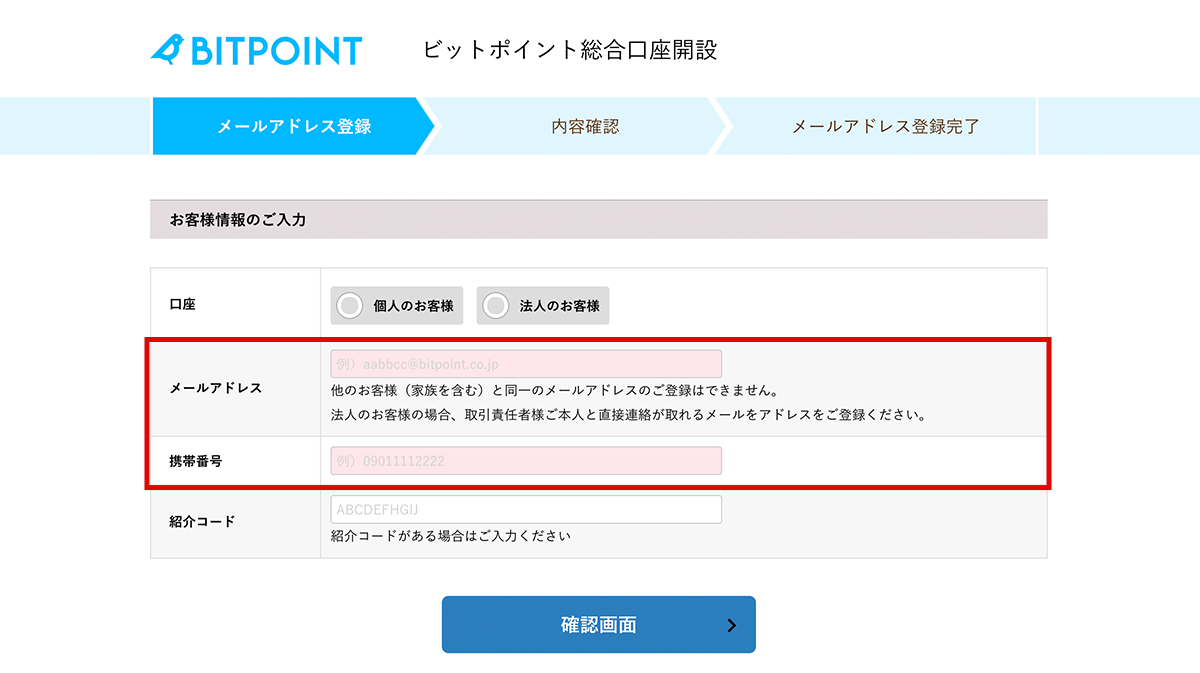The width and height of the screenshot is (1200, 673).
Task: Click the 紹介コードがある場合はご入力ください hint text
Action: tap(451, 536)
